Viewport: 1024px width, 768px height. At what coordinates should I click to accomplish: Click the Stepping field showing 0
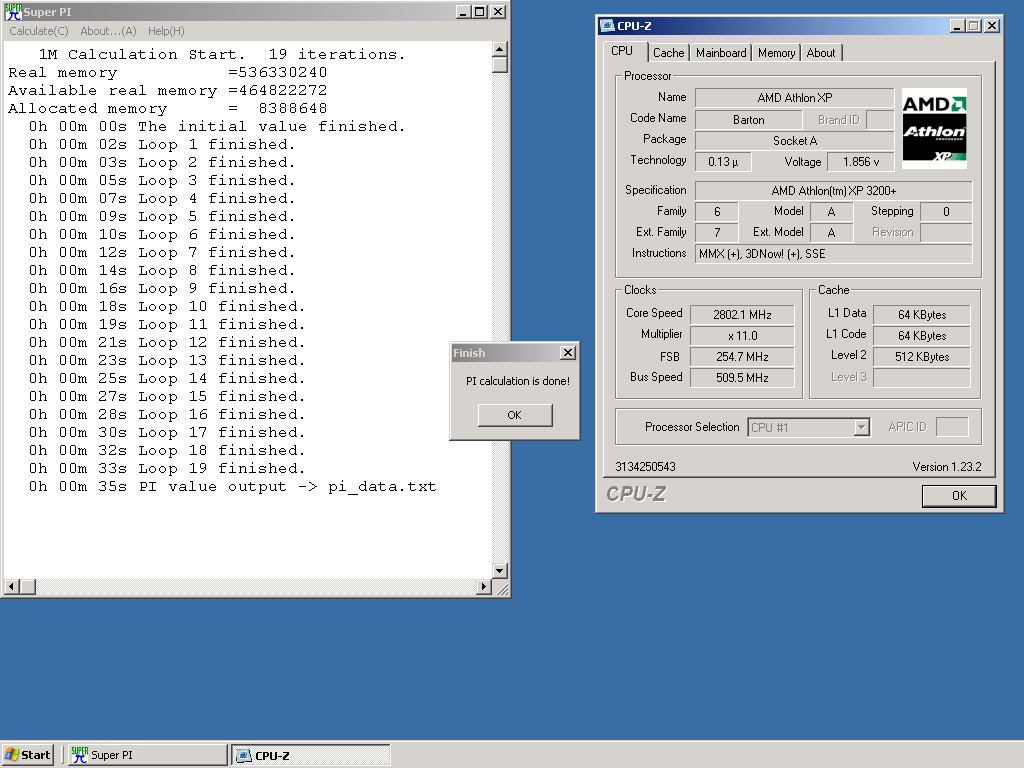[946, 212]
